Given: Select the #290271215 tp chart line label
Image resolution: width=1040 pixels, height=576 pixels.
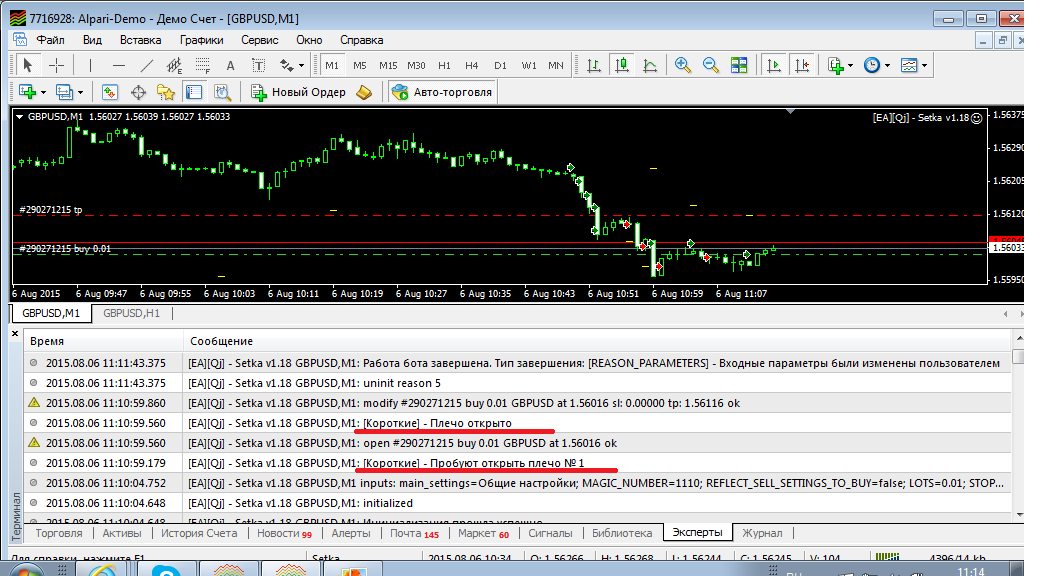Looking at the screenshot, I should tap(50, 210).
